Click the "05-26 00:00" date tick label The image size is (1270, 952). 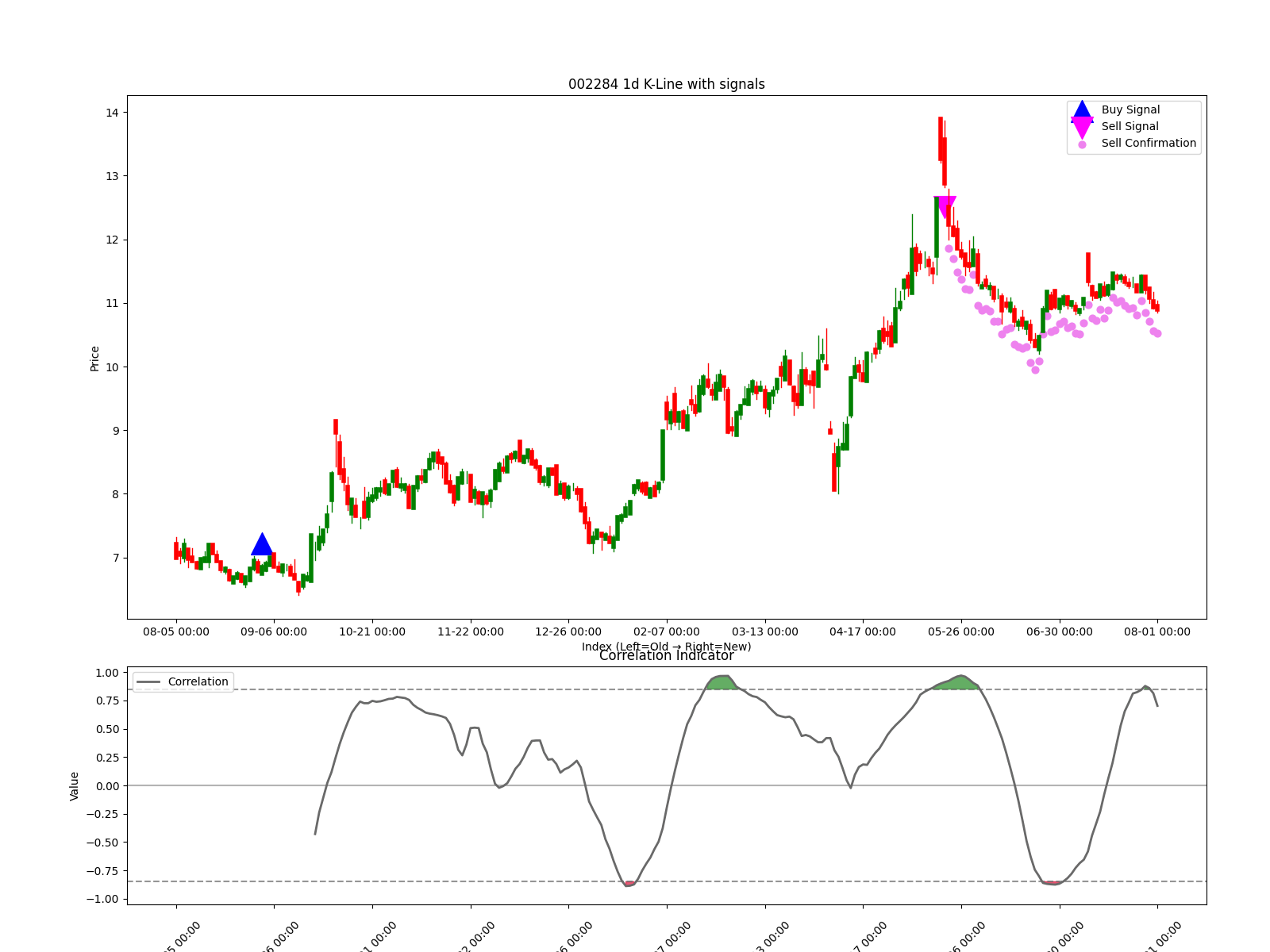[961, 631]
